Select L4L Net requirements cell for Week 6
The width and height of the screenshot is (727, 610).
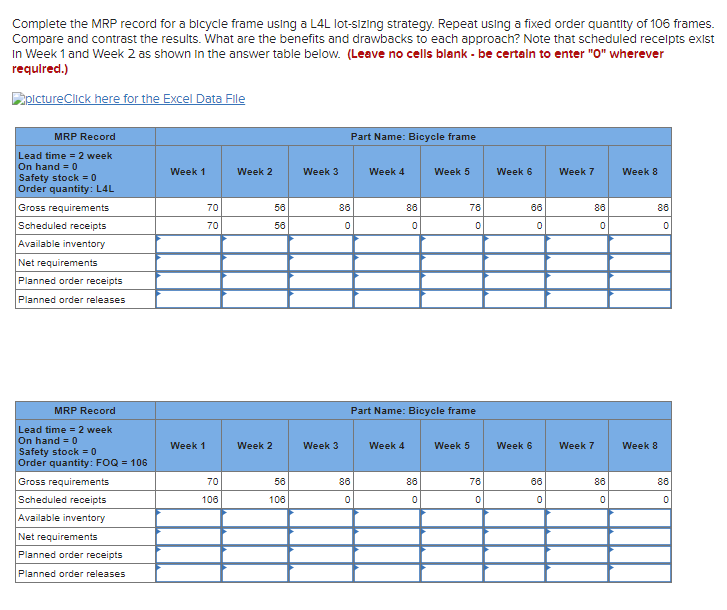(x=514, y=262)
